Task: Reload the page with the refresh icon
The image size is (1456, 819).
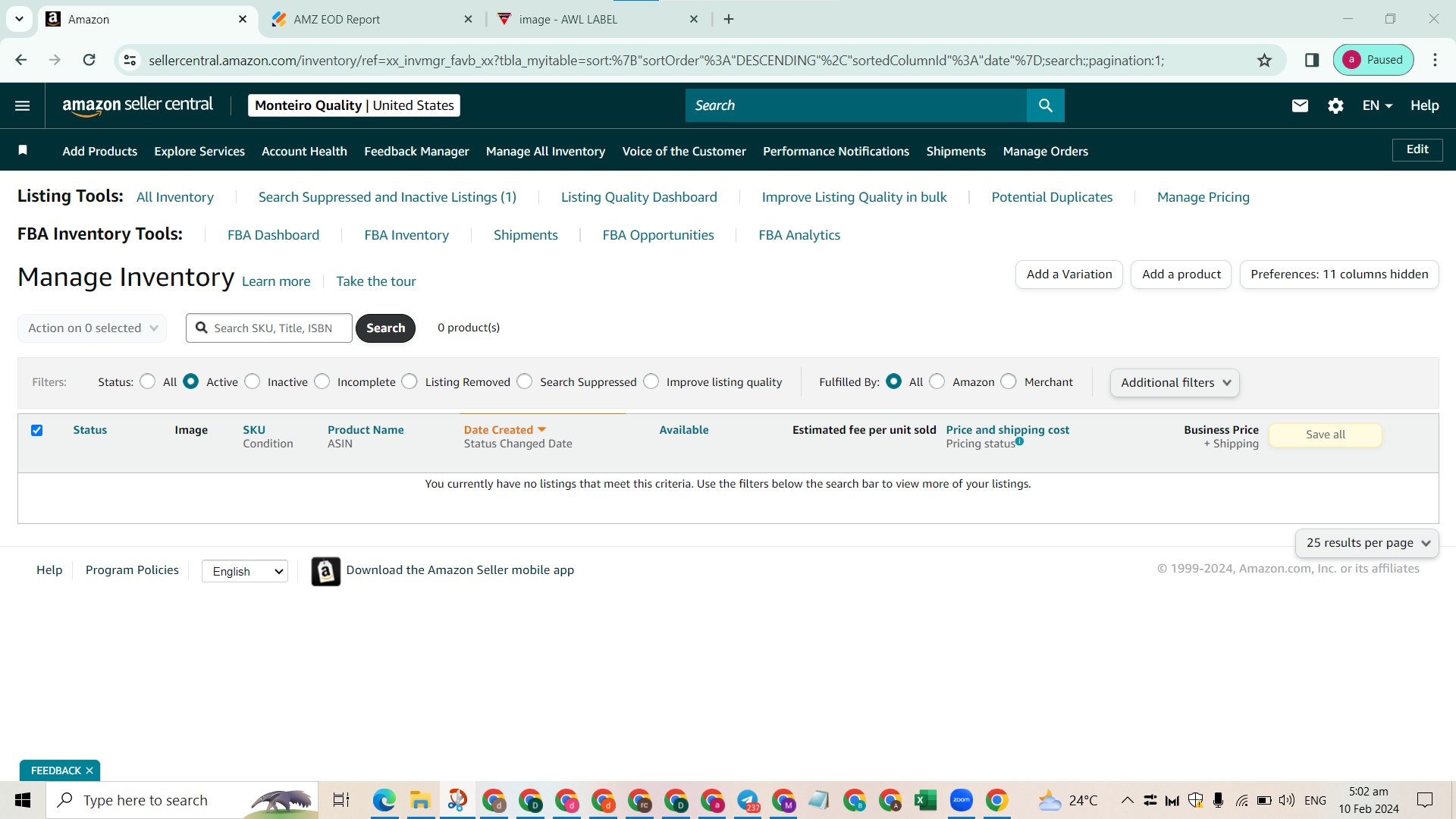Action: (89, 60)
